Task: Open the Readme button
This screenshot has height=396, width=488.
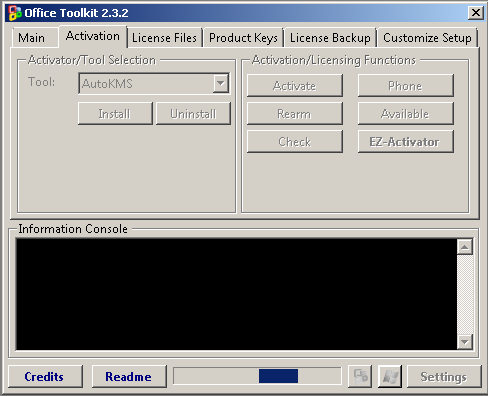Action: click(129, 376)
